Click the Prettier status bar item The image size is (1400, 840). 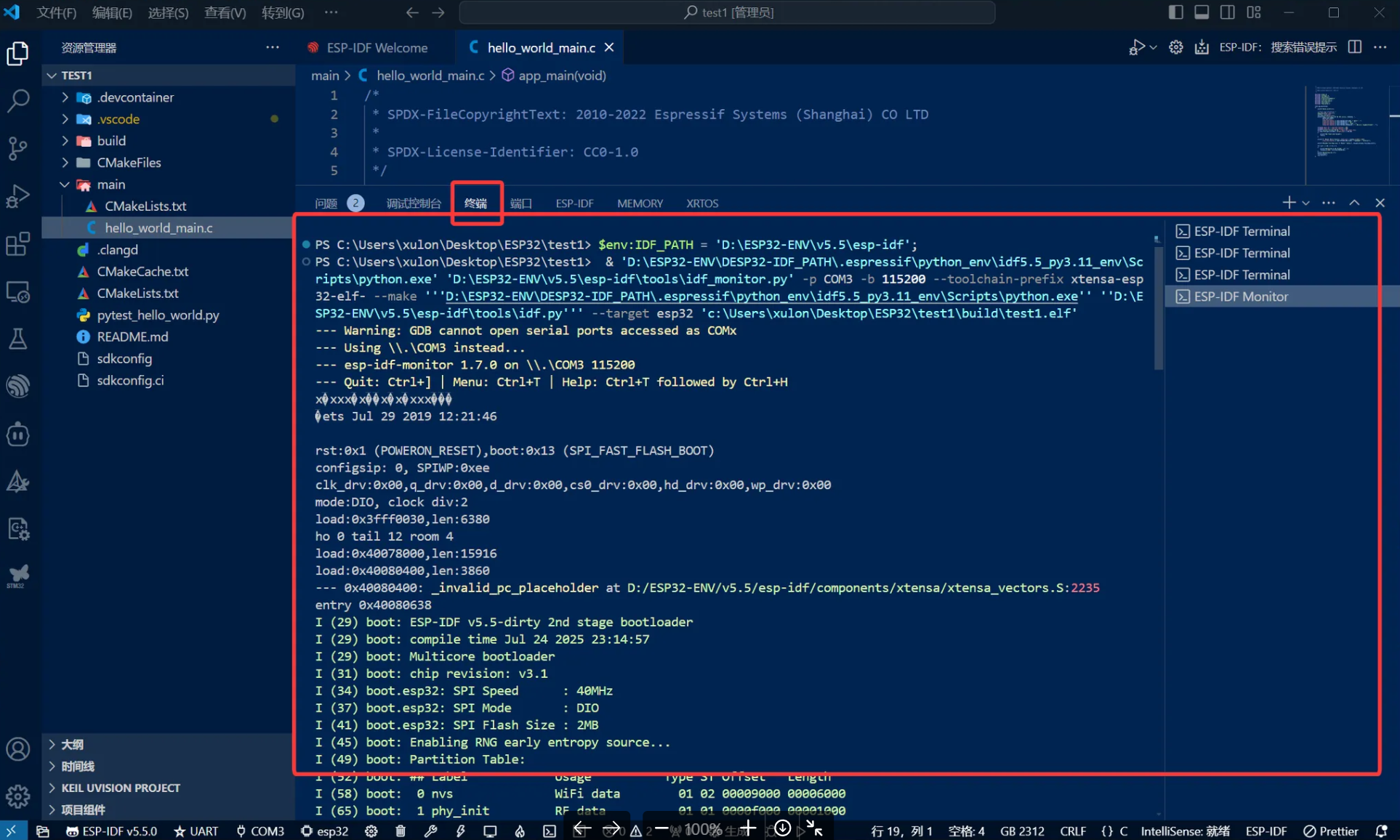[x=1331, y=831]
